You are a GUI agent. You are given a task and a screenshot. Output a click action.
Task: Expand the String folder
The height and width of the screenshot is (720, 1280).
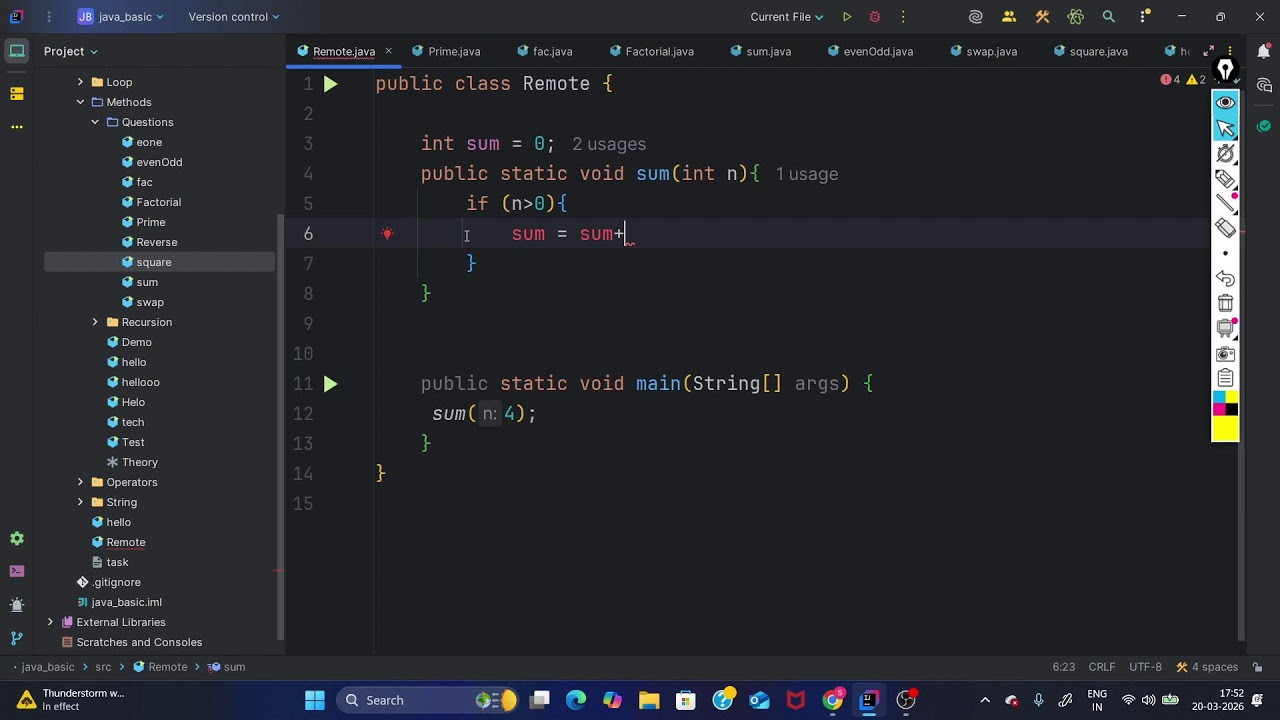pyautogui.click(x=81, y=502)
